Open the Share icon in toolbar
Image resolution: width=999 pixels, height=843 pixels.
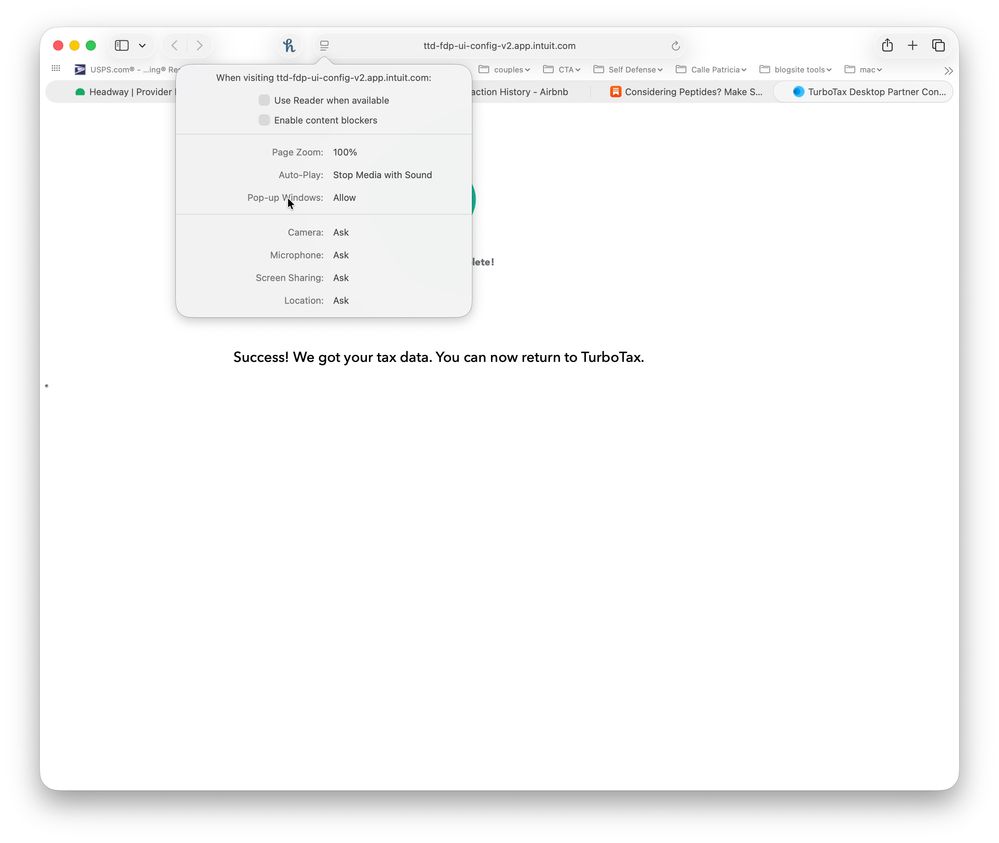coord(887,46)
